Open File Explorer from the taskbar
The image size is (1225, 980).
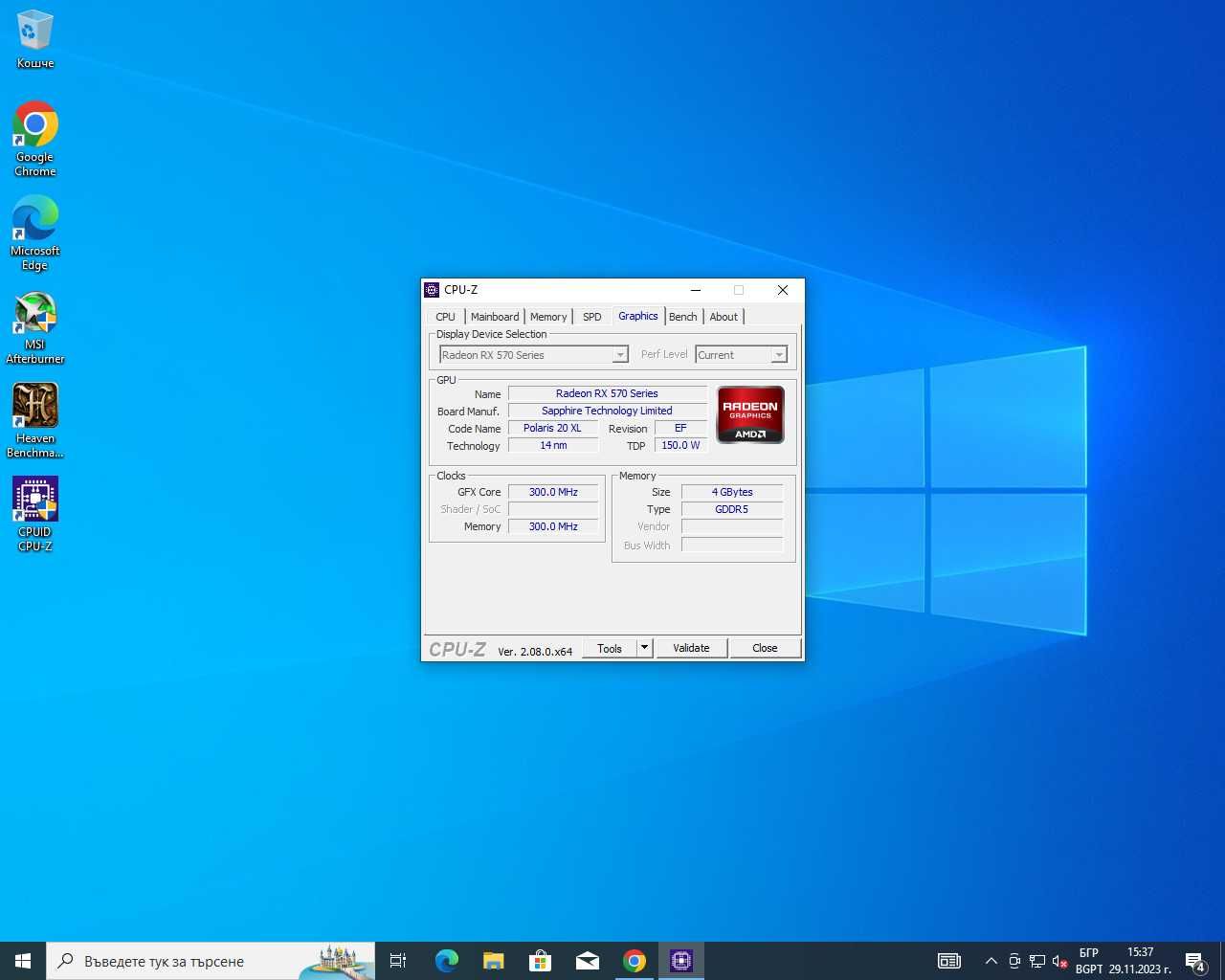coord(494,961)
